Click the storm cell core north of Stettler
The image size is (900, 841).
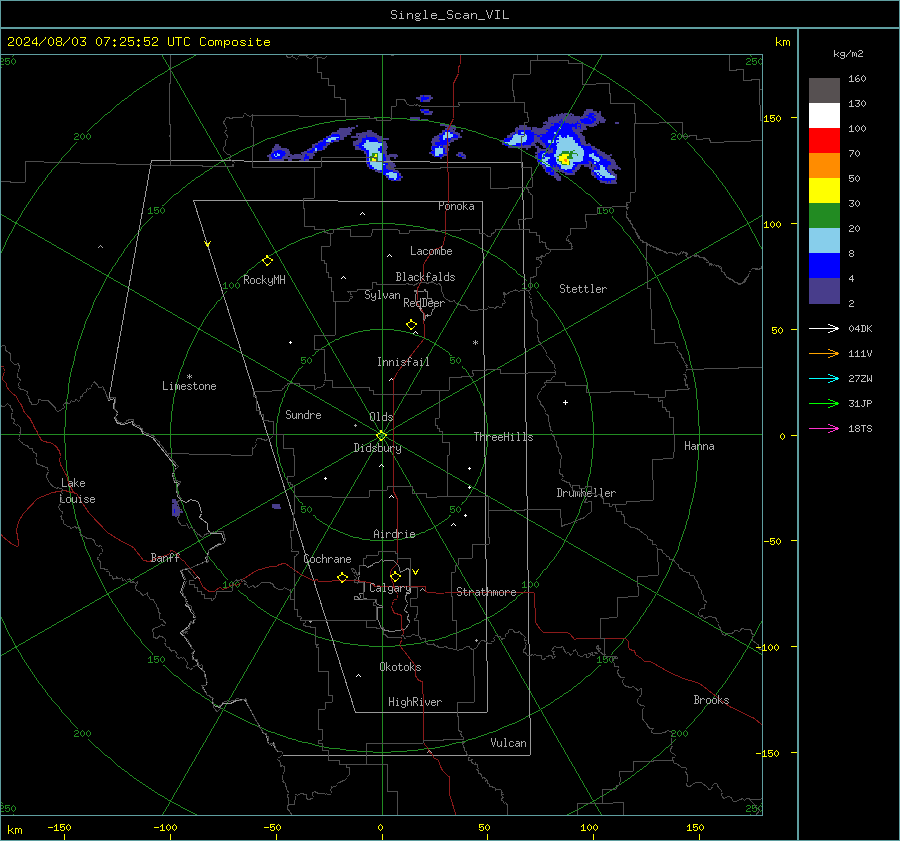(565, 158)
